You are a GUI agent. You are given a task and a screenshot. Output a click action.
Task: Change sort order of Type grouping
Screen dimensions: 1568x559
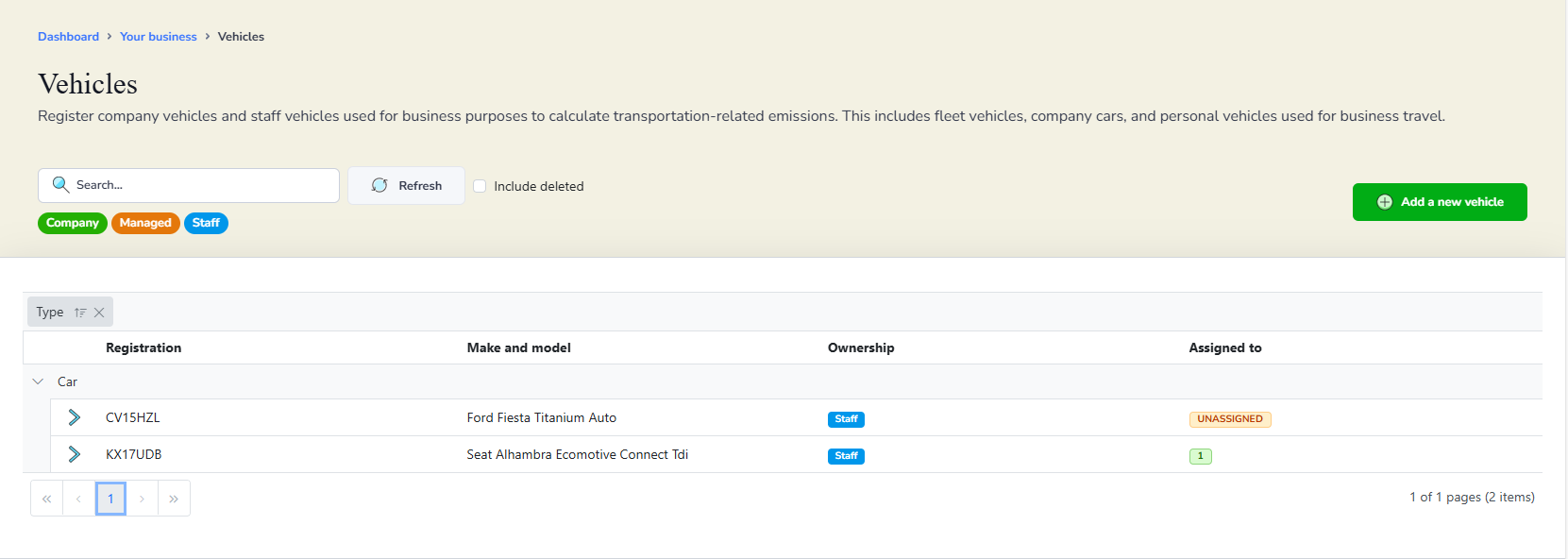click(80, 313)
